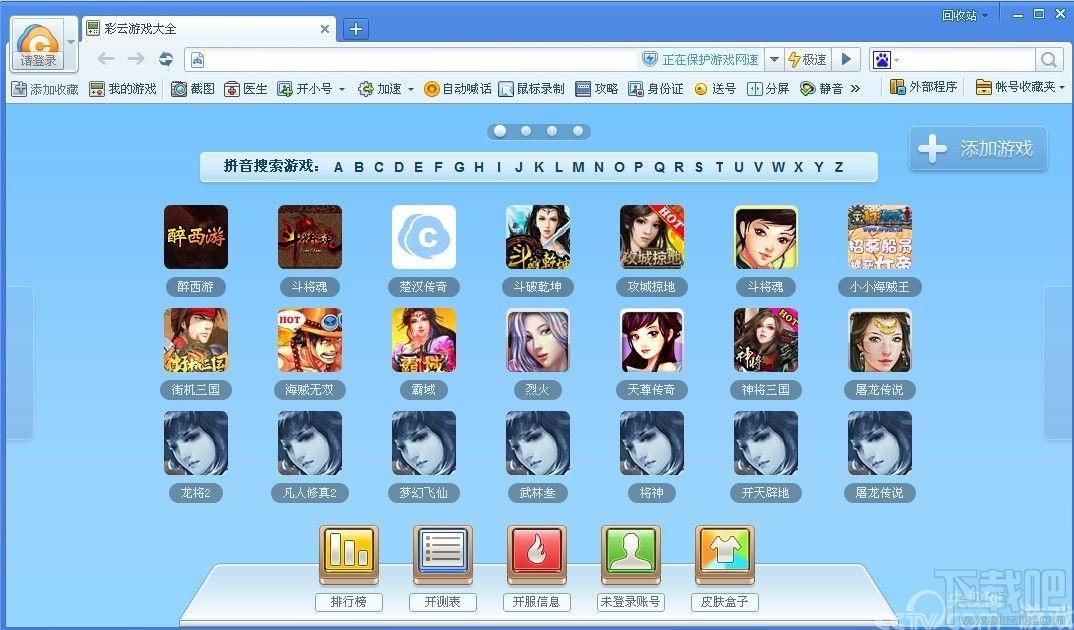Switch to the 彩云游戏大全 tab
1074x630 pixels.
(208, 29)
